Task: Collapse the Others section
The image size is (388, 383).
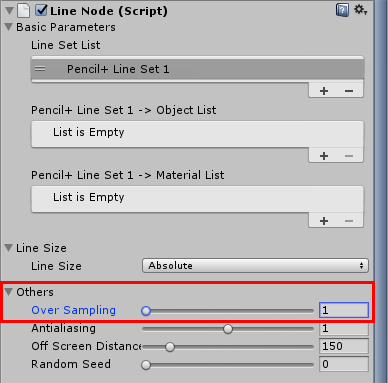Action: tap(9, 292)
